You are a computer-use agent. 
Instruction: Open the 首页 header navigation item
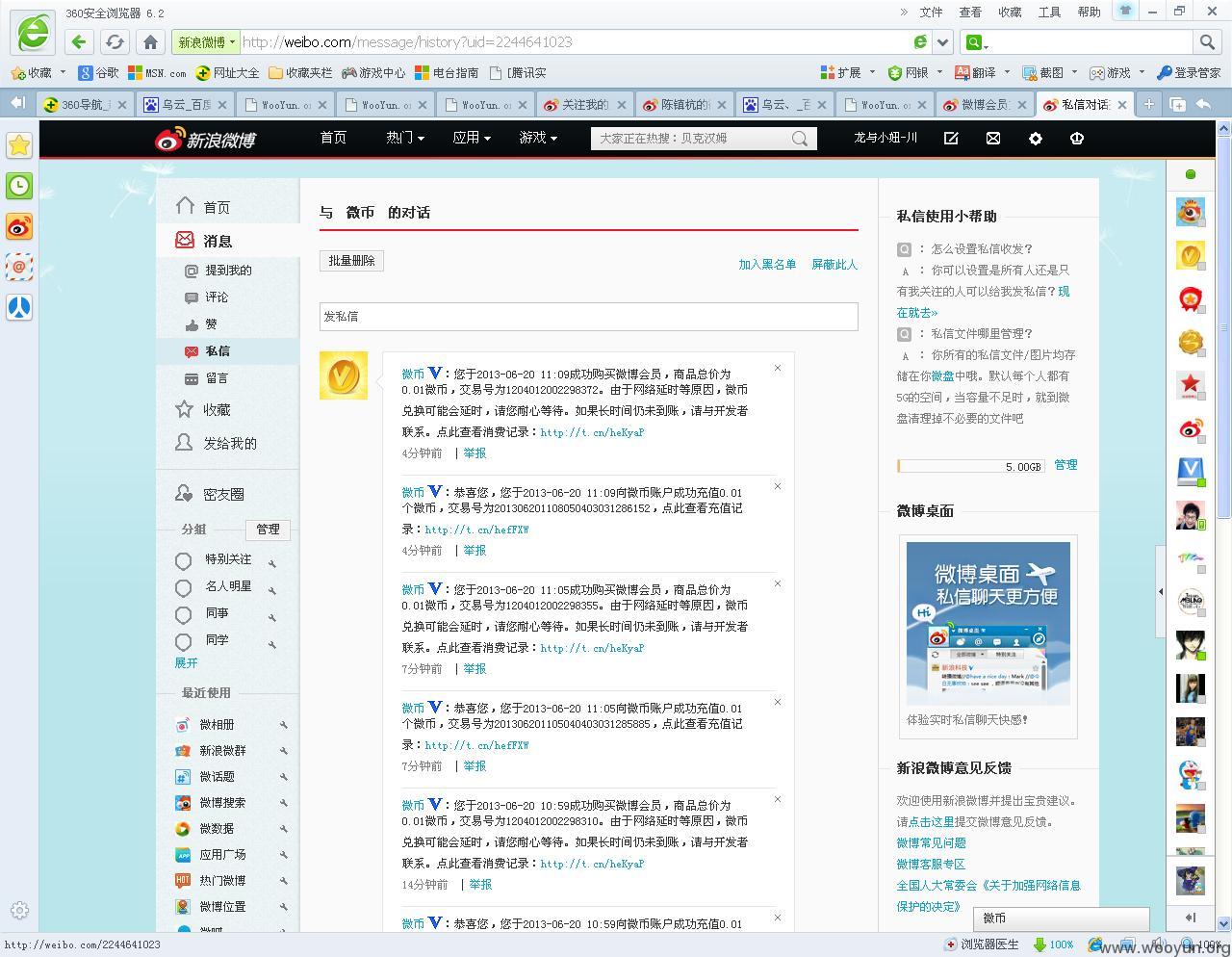[x=333, y=139]
